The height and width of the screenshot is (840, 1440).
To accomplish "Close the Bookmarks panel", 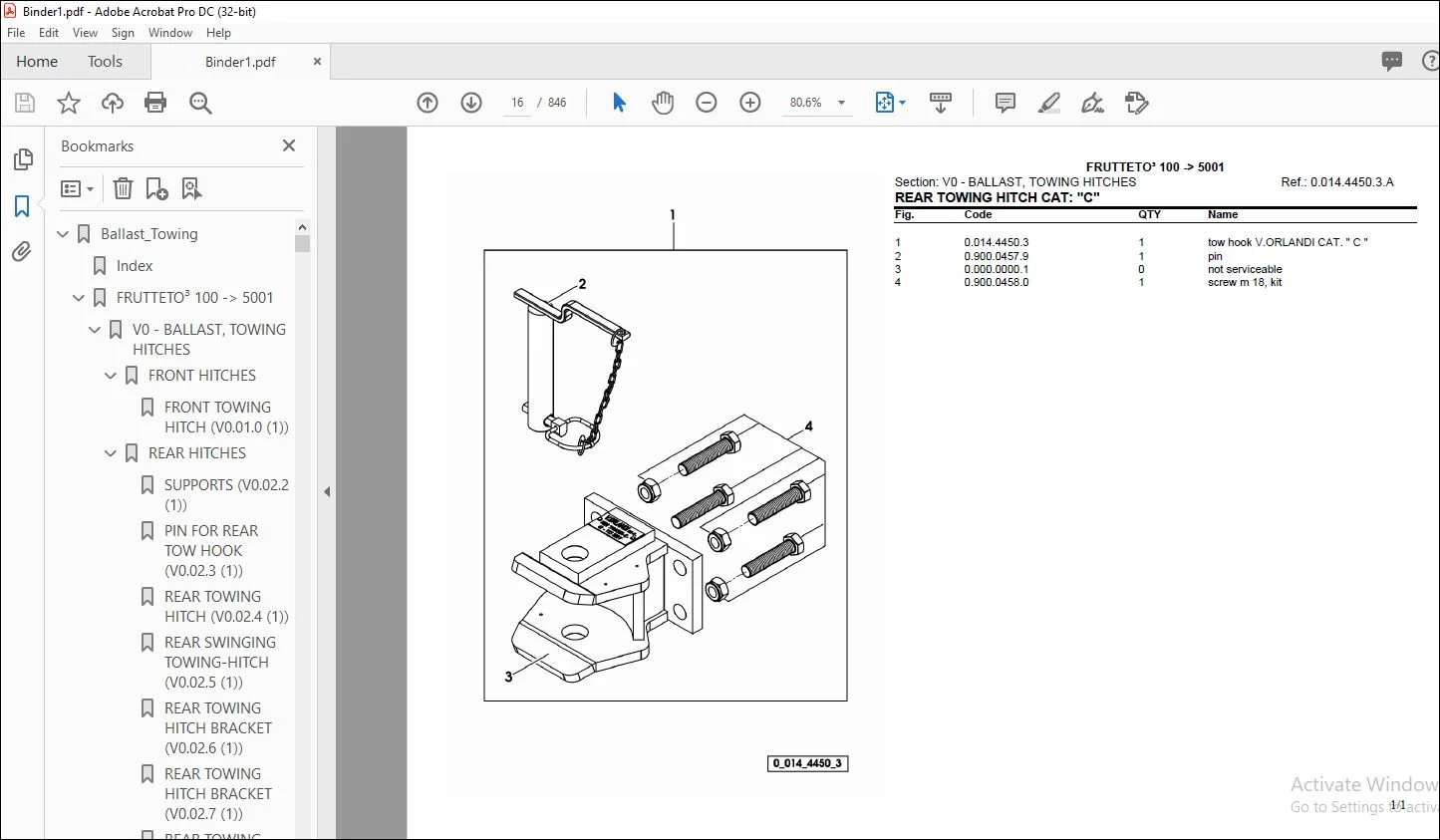I will (289, 145).
